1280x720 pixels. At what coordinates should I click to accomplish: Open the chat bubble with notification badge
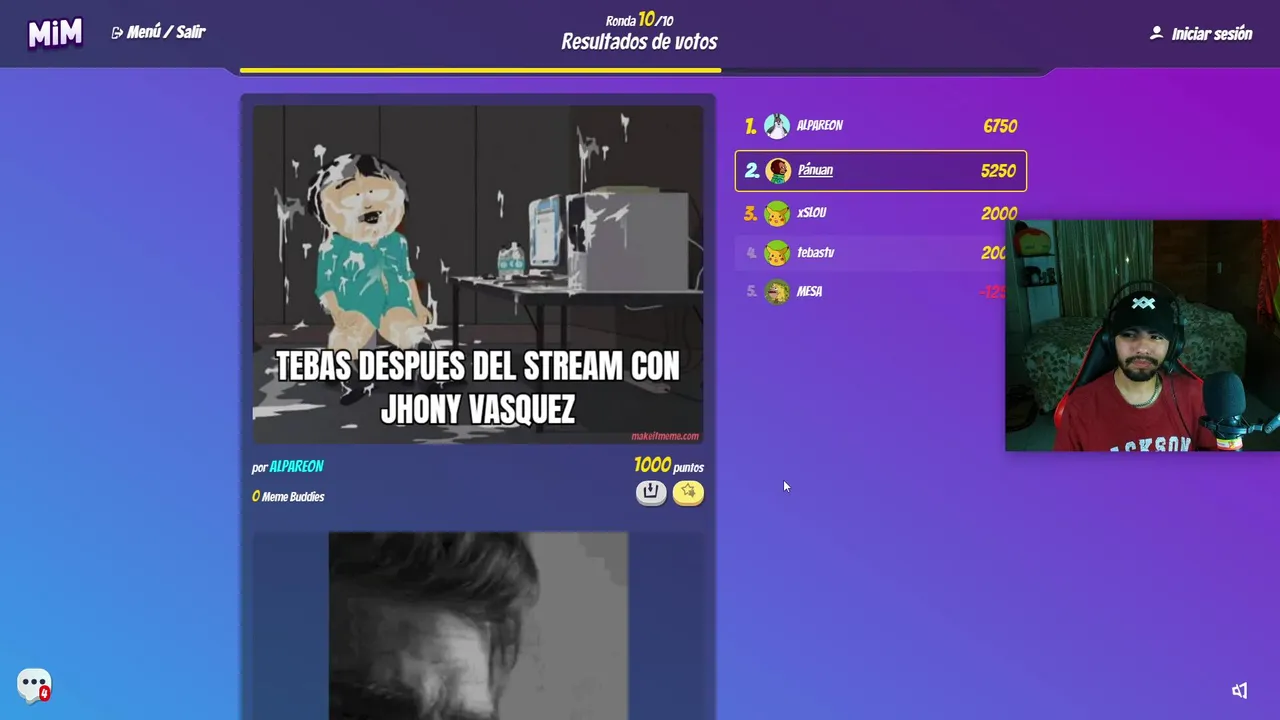(34, 685)
